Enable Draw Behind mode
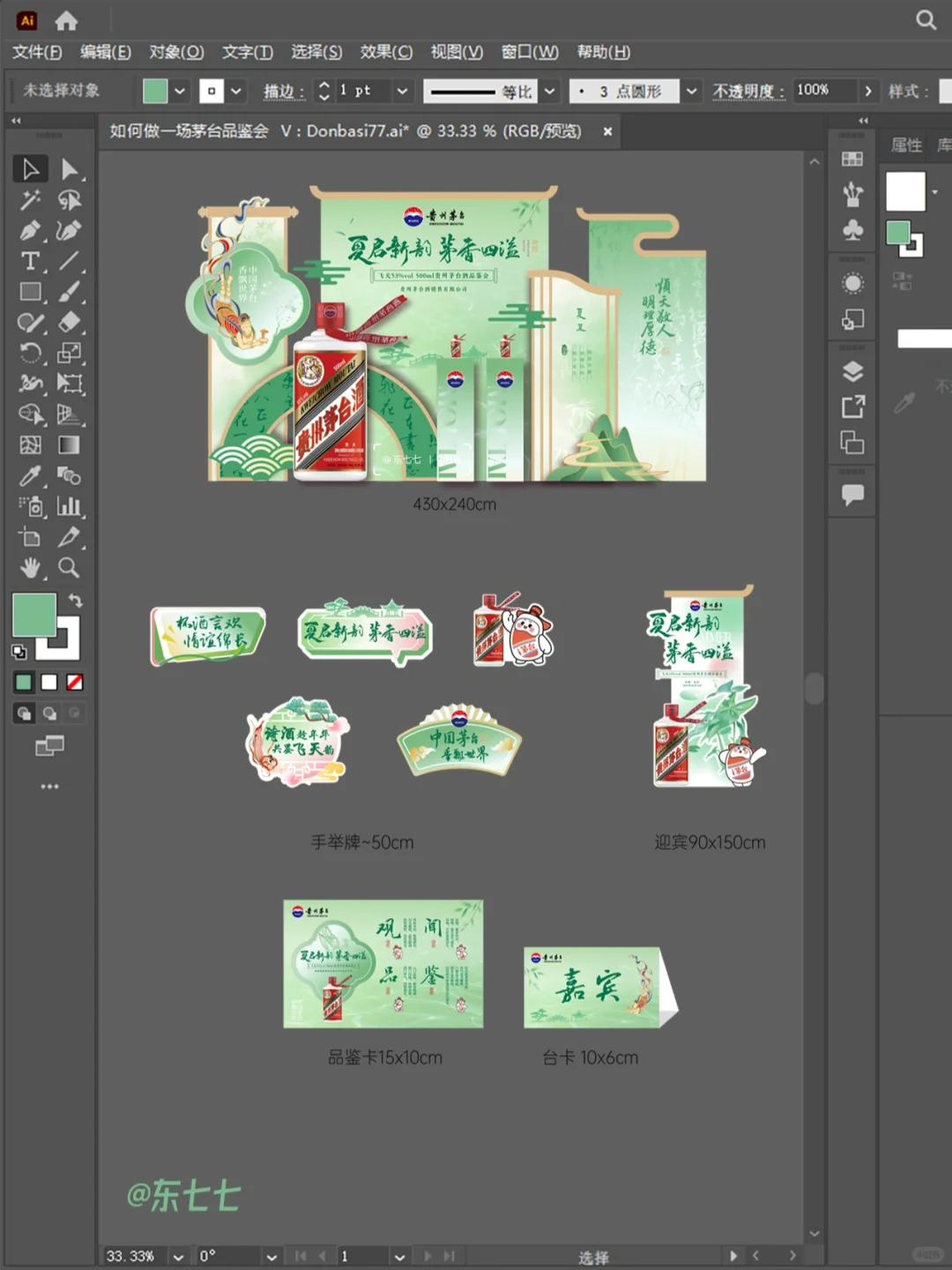 49,713
